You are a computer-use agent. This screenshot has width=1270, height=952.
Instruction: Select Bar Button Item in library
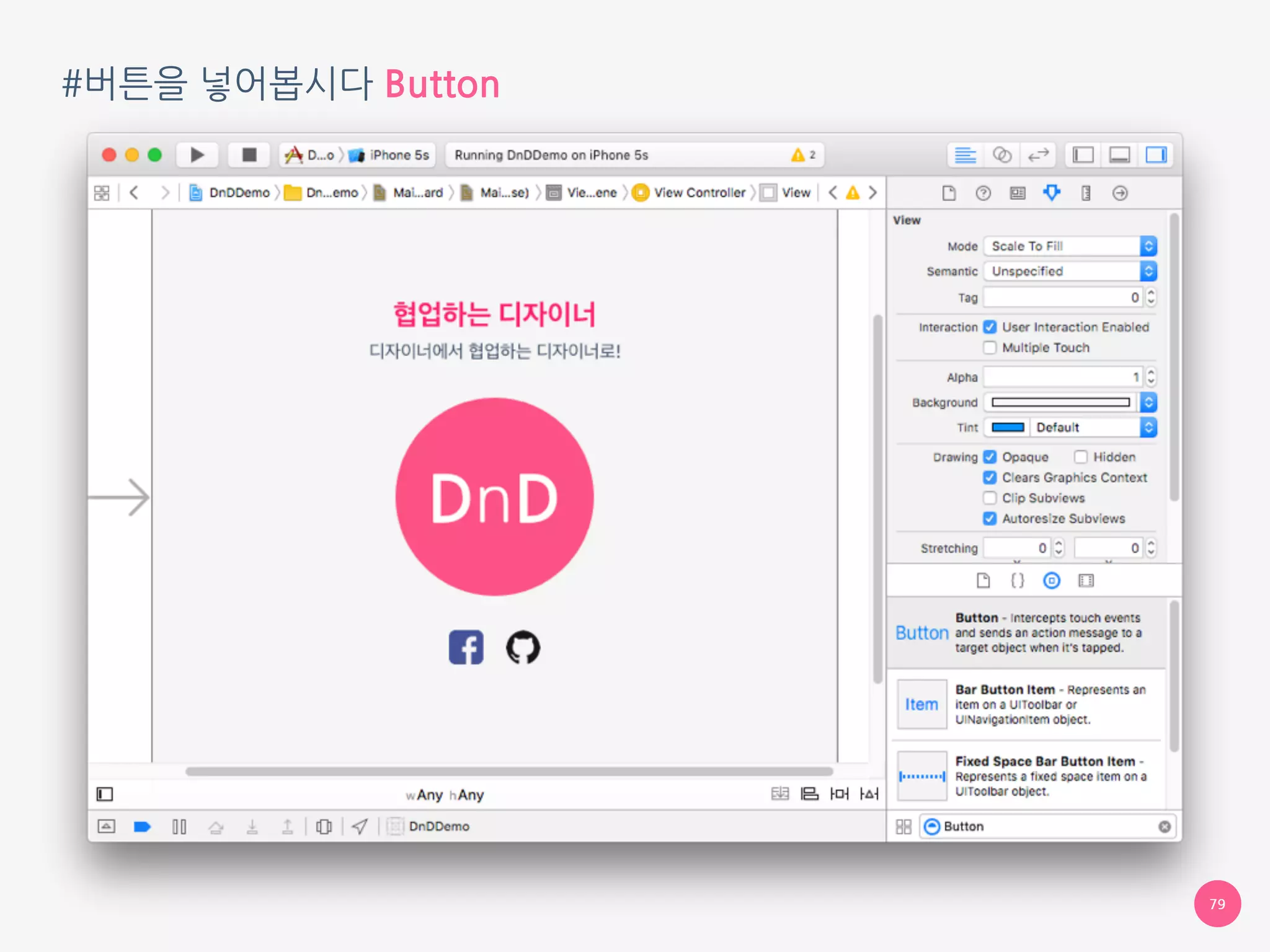1027,705
